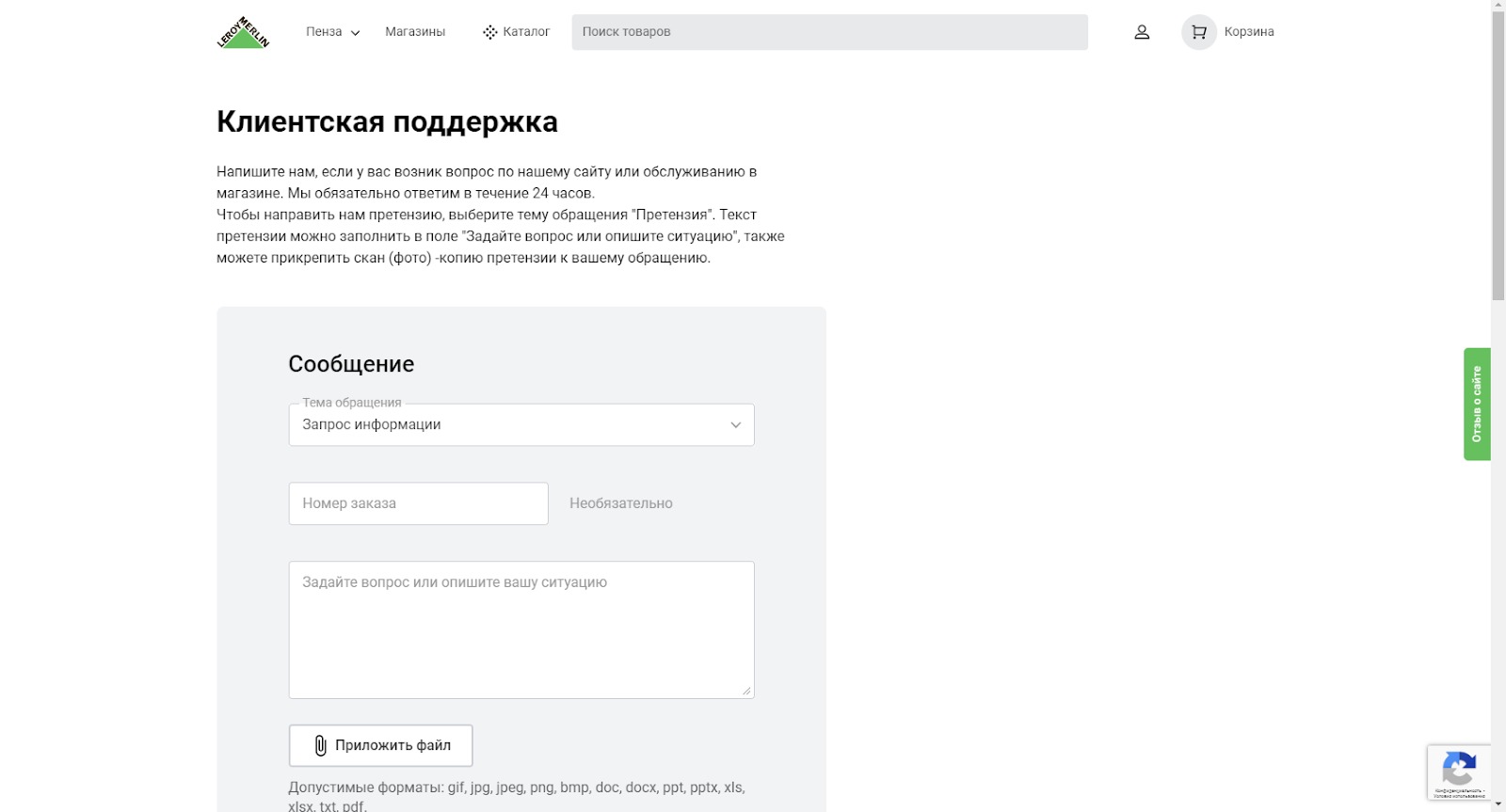
Task: Click the Корзина label
Action: pos(1249,32)
